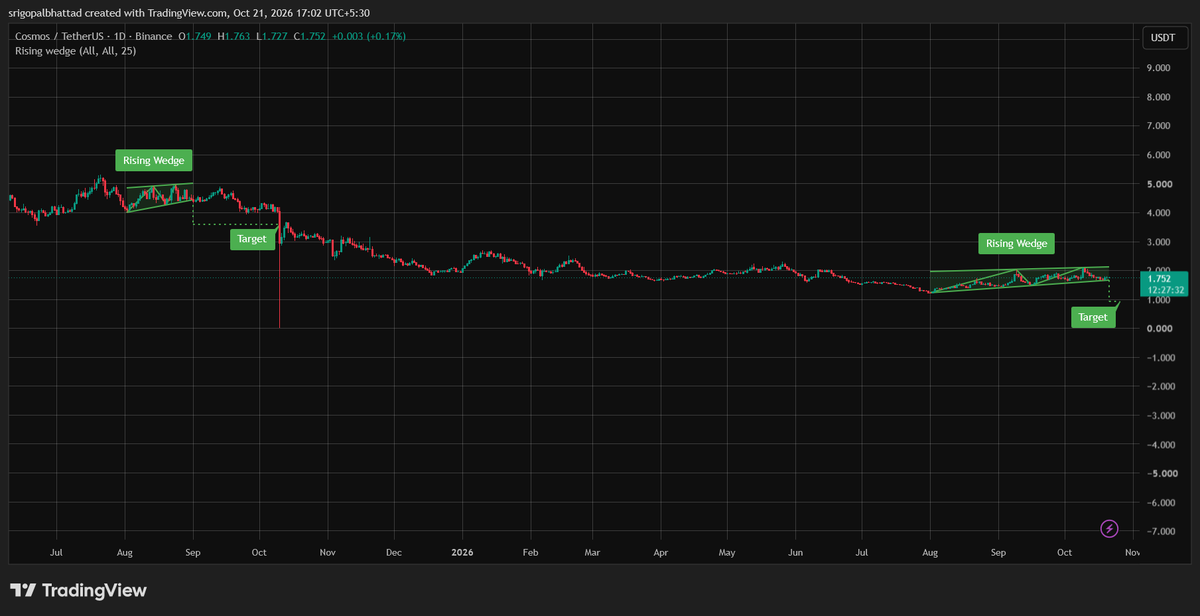Click the Dec label on time axis
The height and width of the screenshot is (616, 1200).
[x=394, y=551]
